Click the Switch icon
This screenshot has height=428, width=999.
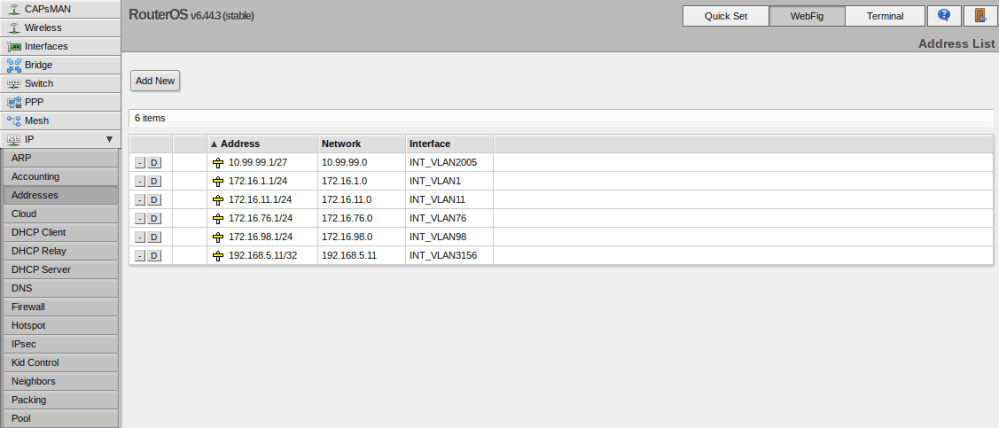14,83
